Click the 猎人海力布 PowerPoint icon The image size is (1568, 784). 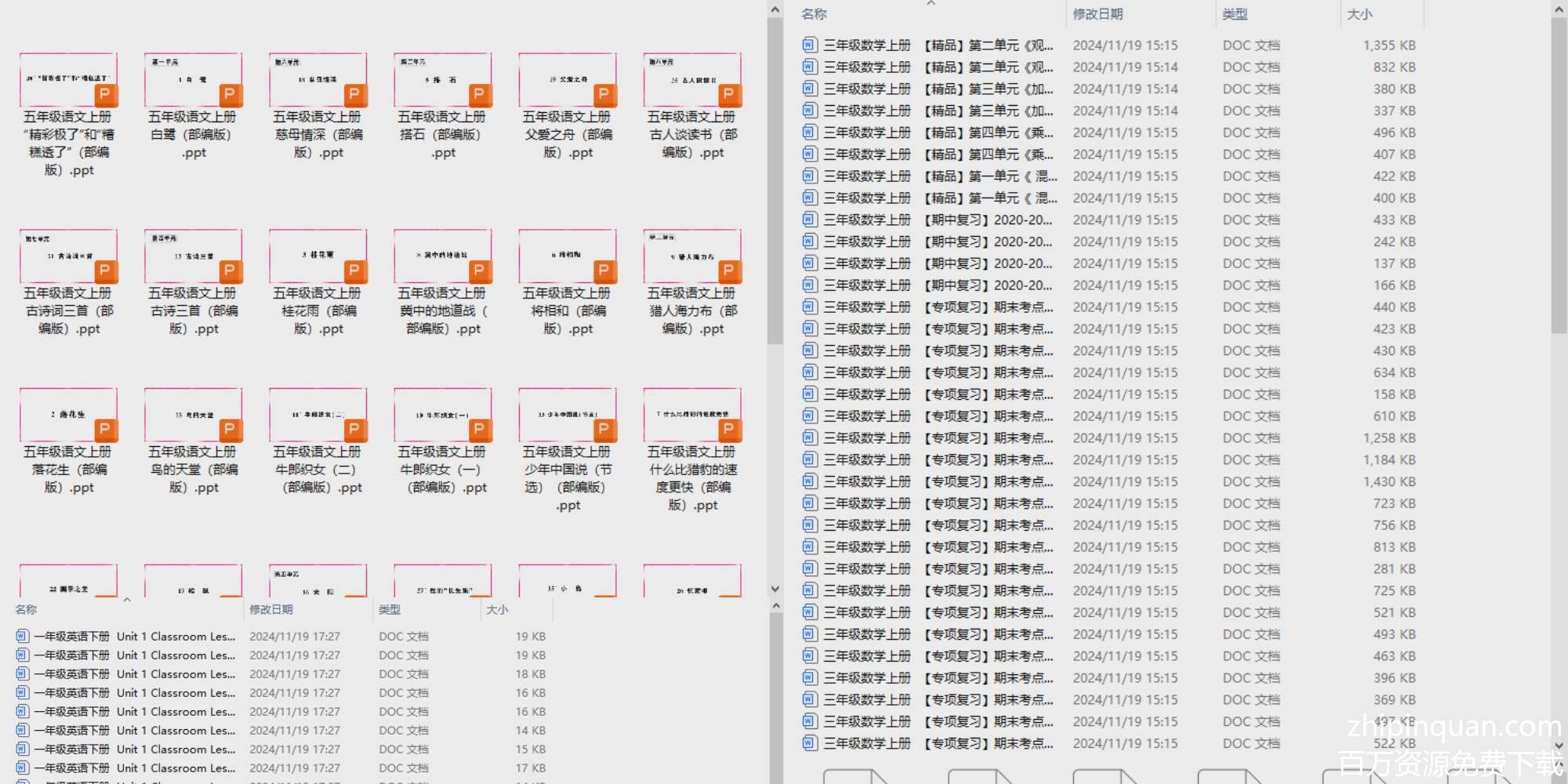692,256
